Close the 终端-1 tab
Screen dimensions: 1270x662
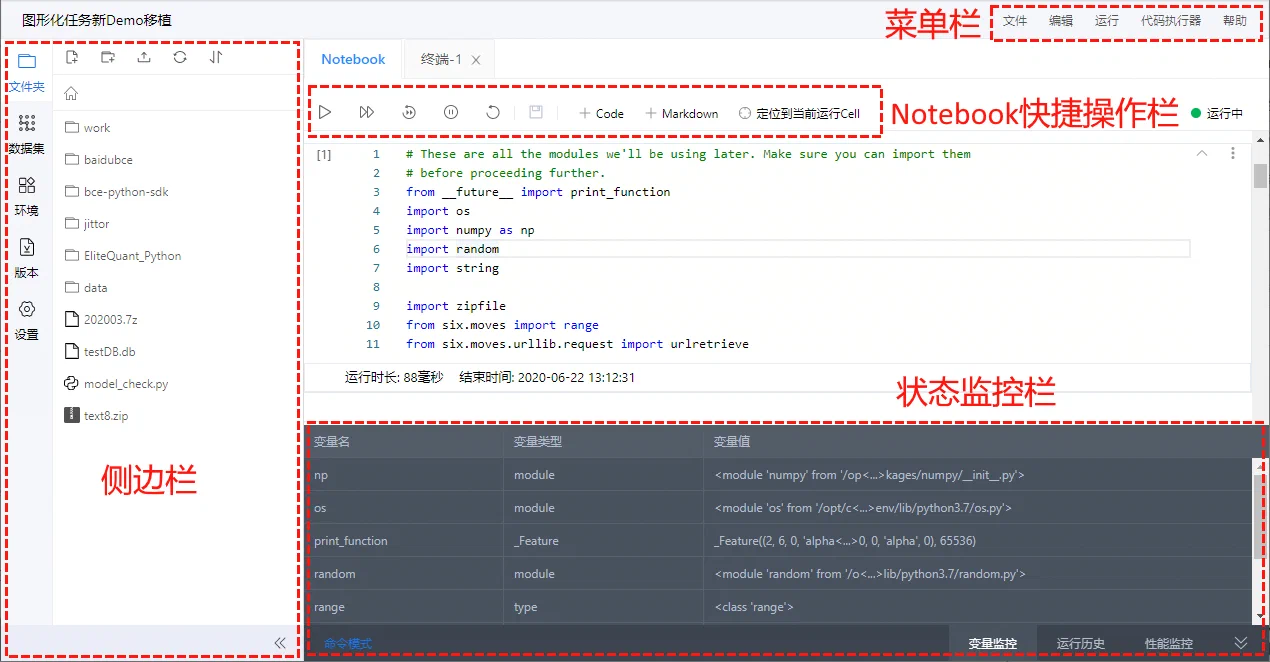coord(476,60)
